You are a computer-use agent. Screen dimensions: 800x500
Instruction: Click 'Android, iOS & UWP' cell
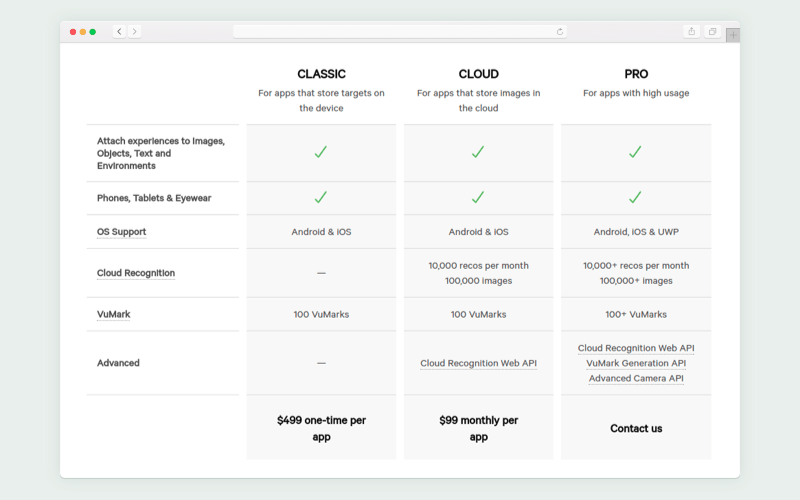coord(636,232)
